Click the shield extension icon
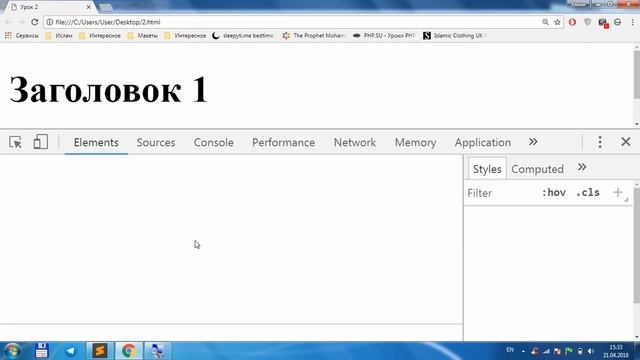 click(x=587, y=22)
